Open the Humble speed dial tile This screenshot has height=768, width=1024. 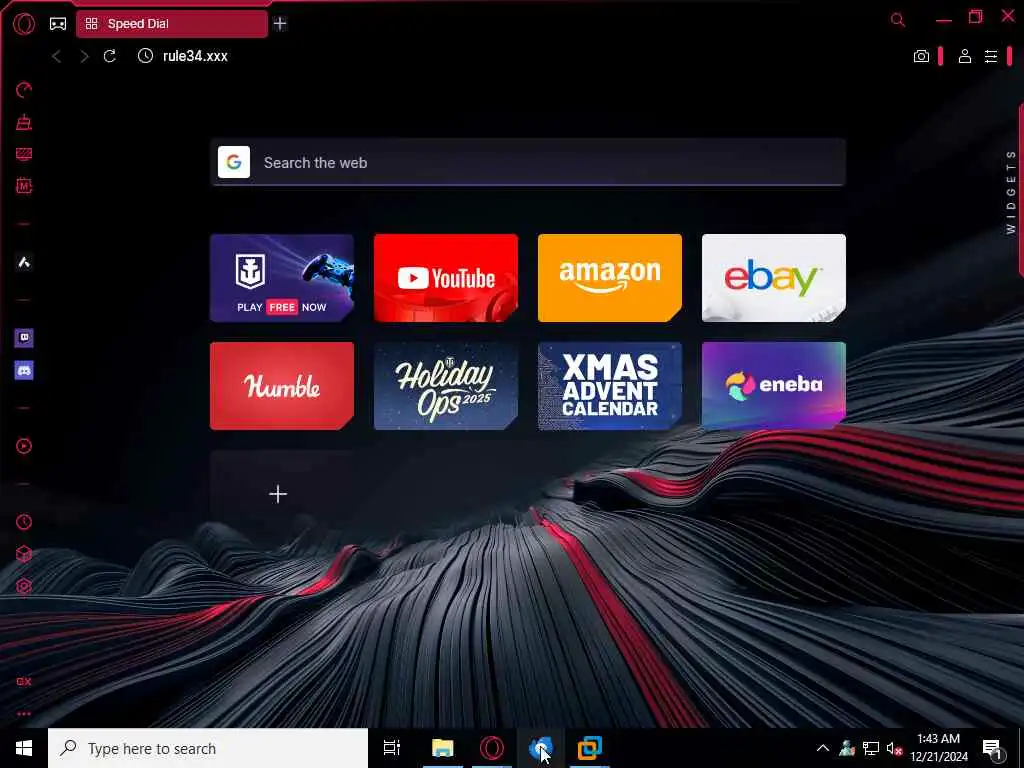coord(282,386)
